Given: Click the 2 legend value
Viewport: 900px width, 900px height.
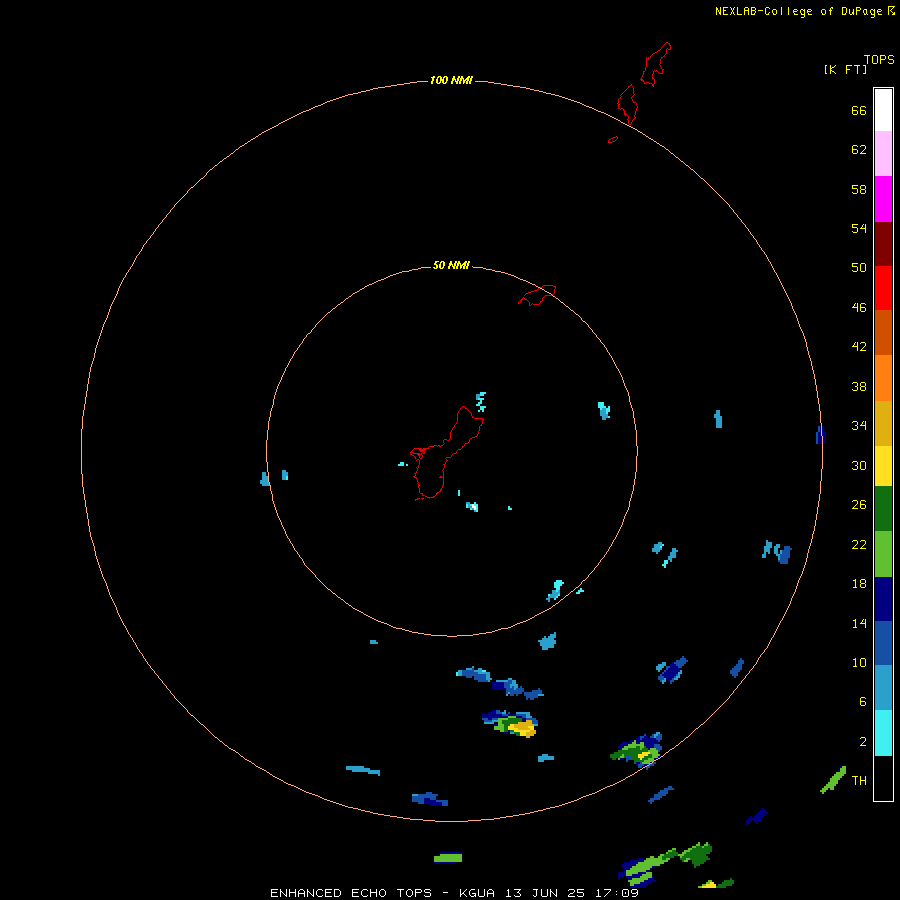Looking at the screenshot, I should 863,742.
